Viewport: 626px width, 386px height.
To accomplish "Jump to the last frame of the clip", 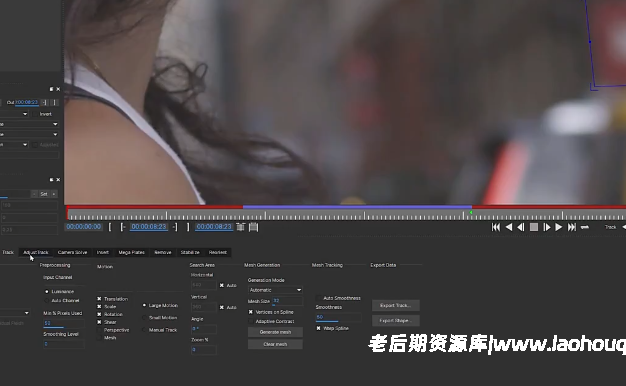I will click(572, 227).
